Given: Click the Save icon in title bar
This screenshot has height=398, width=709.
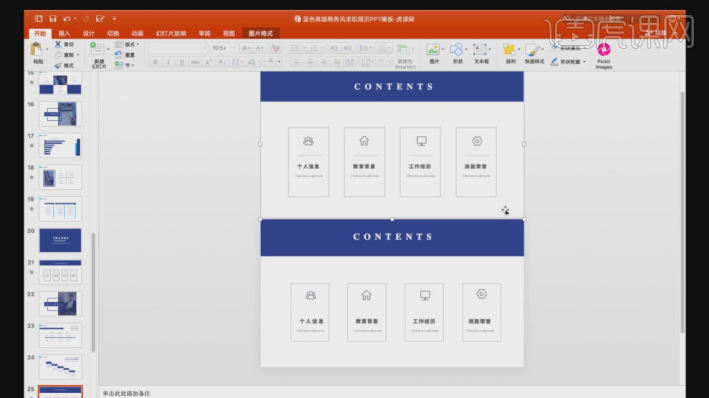Looking at the screenshot, I should pos(53,19).
